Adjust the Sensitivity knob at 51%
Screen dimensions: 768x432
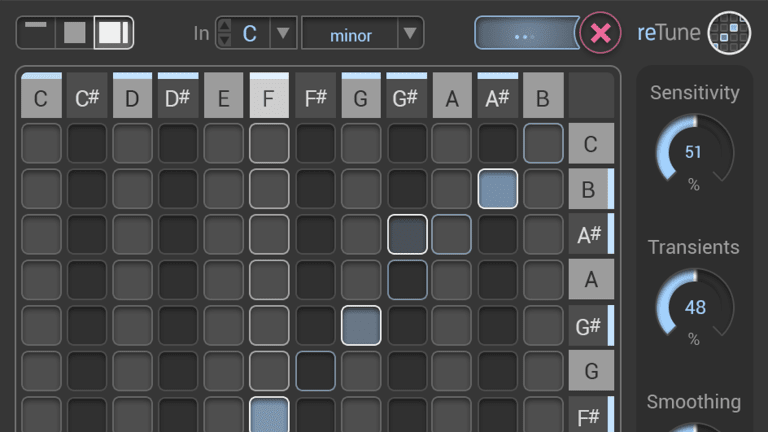point(694,153)
